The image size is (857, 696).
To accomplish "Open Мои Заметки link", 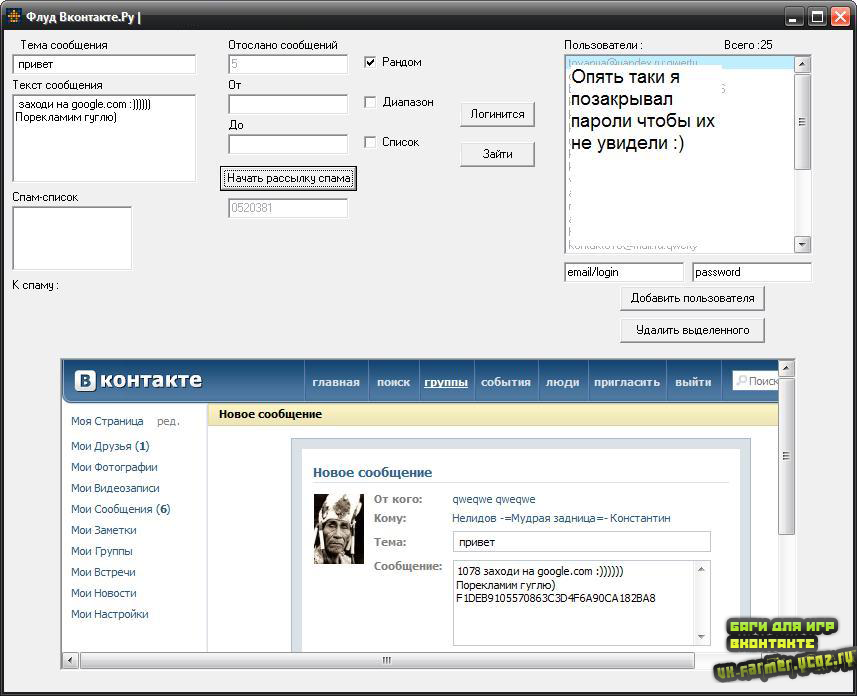I will point(104,530).
